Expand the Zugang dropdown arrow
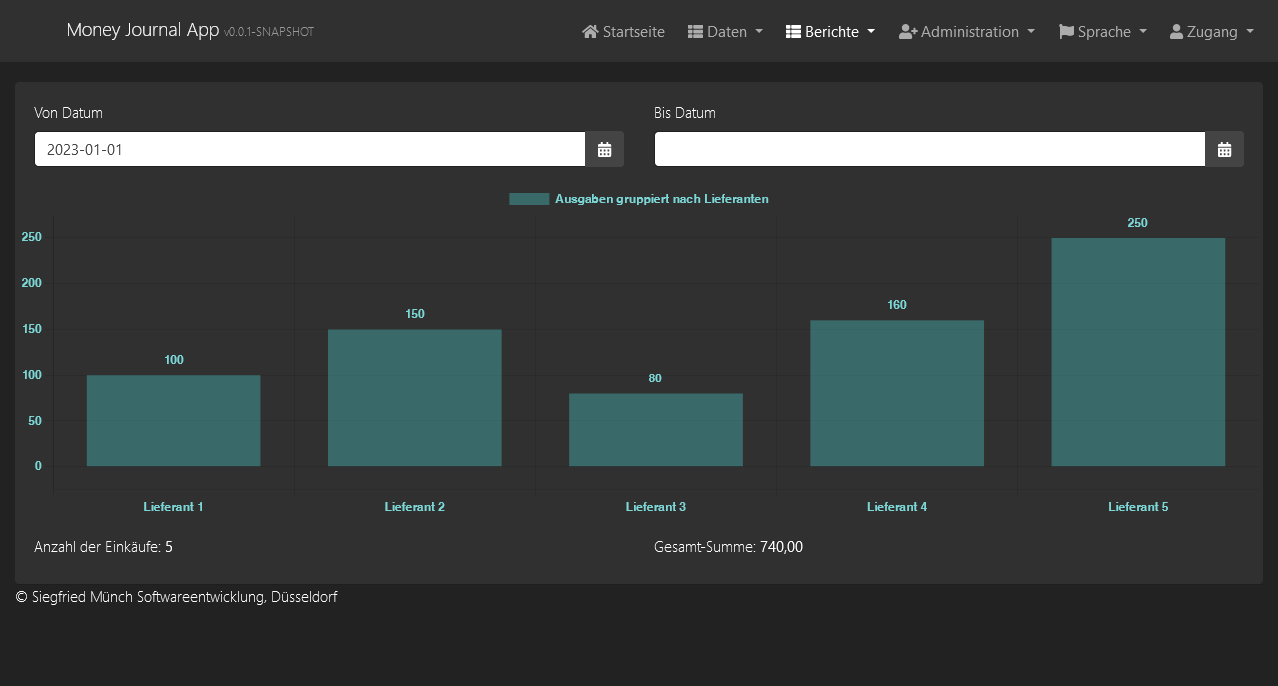 [1250, 32]
